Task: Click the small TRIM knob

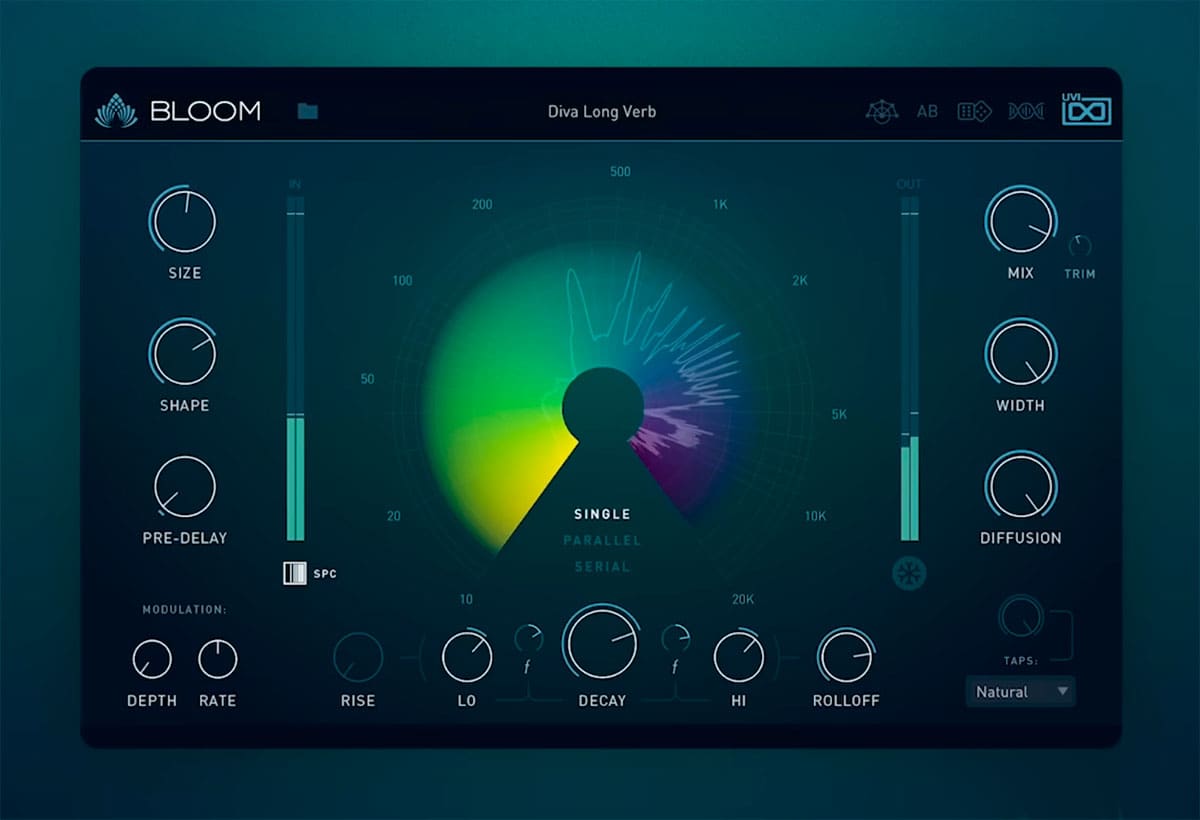Action: tap(1080, 246)
